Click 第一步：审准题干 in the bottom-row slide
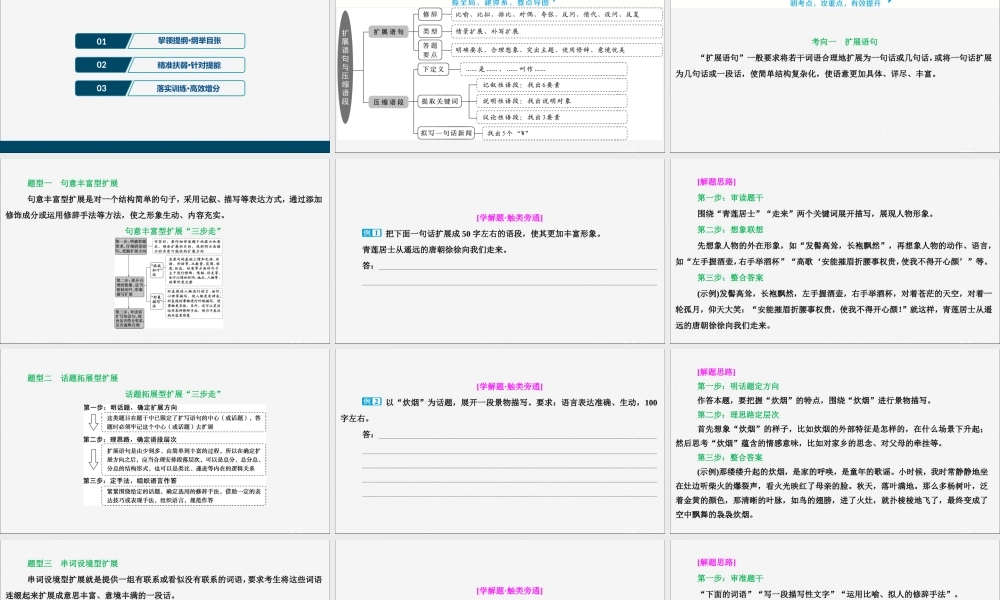The image size is (1000, 600). click(x=730, y=578)
